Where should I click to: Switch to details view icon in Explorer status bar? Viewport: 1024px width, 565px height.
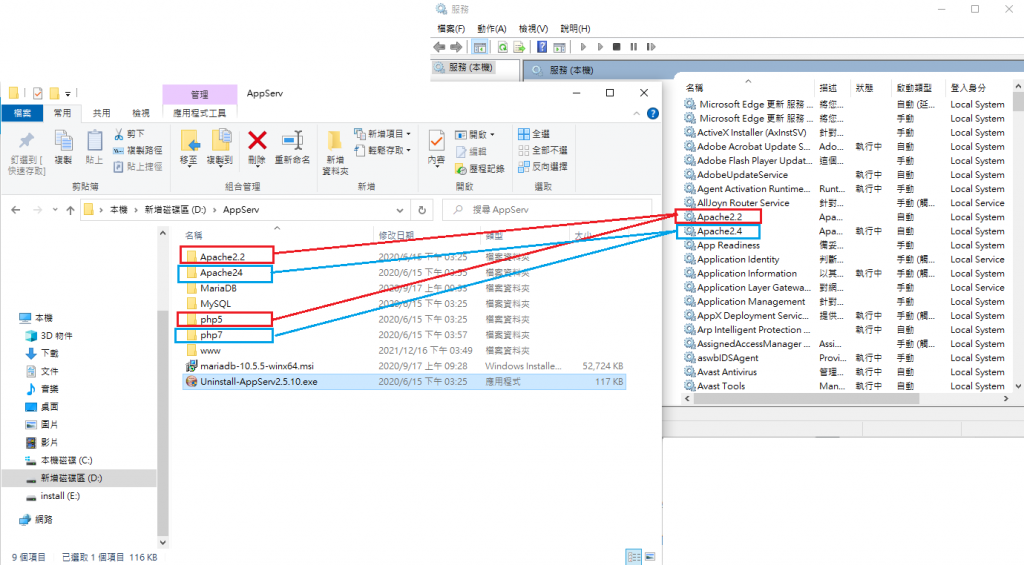633,557
